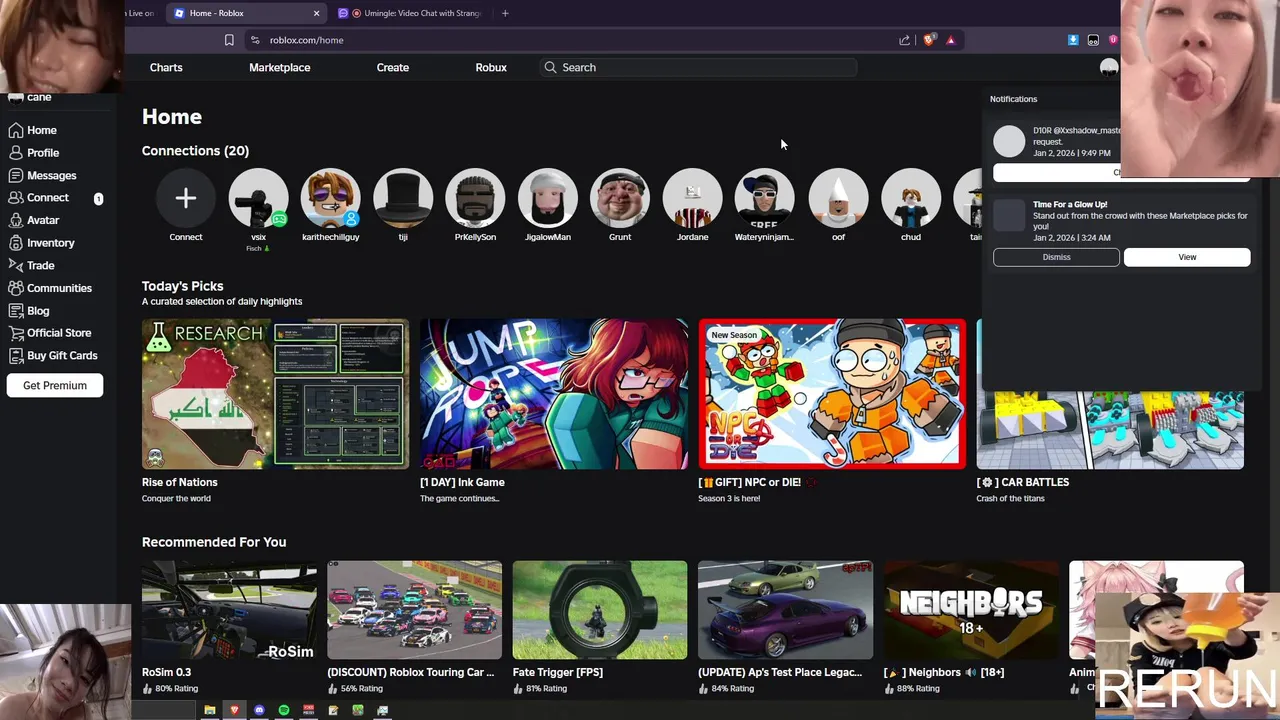Viewport: 1280px width, 720px height.
Task: Open Avatar in the sidebar
Action: click(x=35, y=220)
